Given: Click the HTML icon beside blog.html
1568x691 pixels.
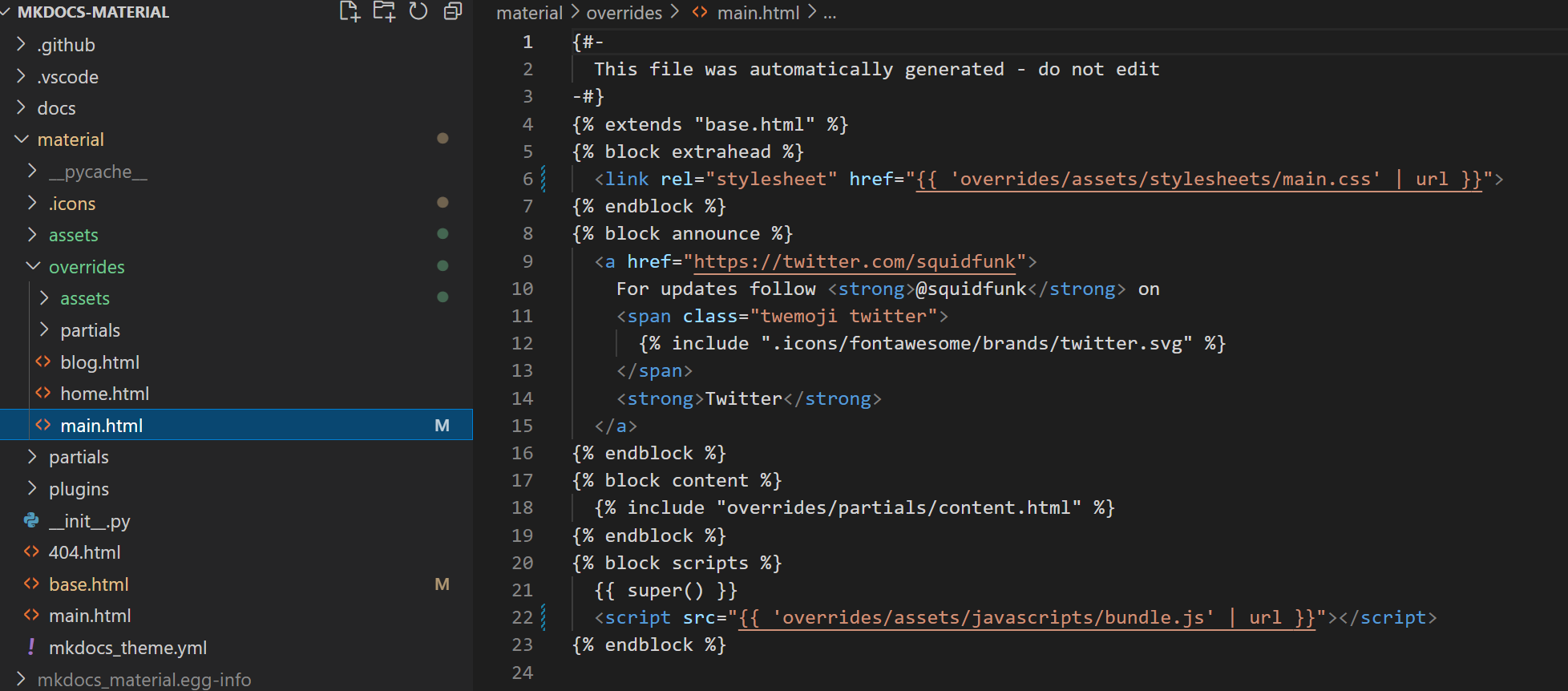Looking at the screenshot, I should pos(43,362).
